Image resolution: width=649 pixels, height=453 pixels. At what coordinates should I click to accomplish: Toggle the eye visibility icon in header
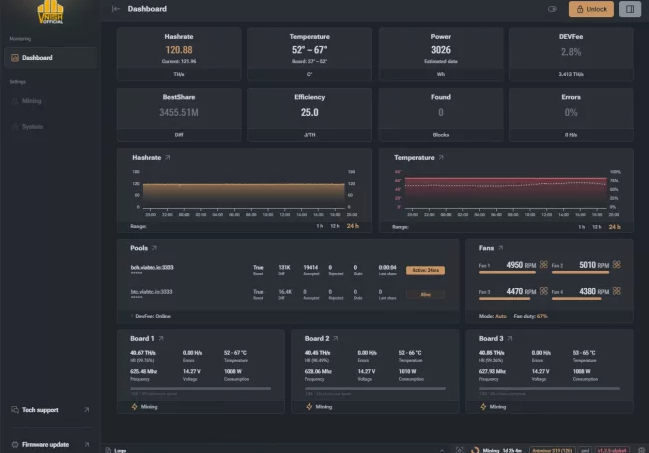coord(552,9)
